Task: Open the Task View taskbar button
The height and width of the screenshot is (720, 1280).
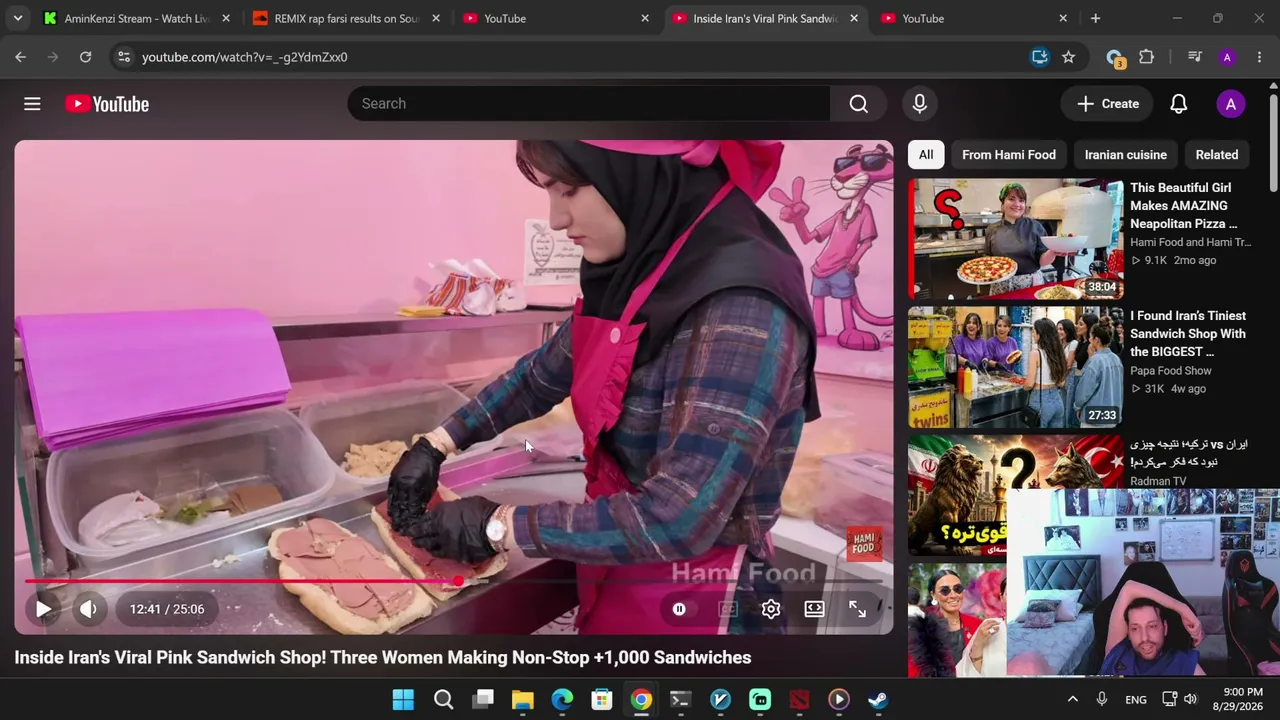Action: [x=483, y=700]
